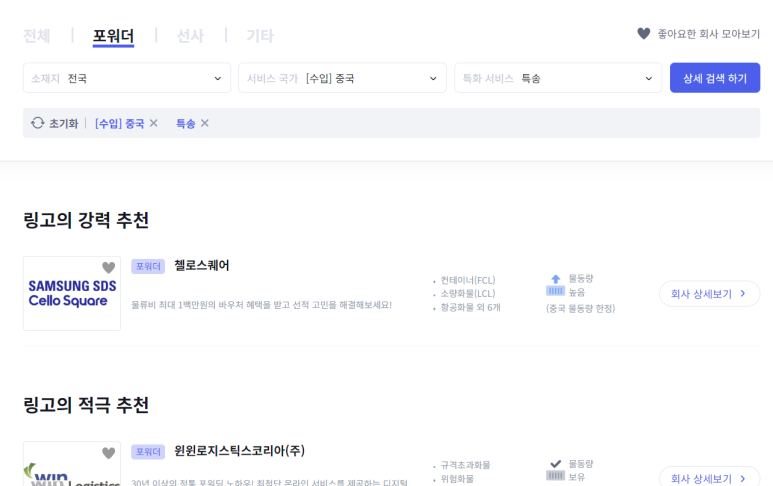Screen dimensions: 773x486
Task: Select the [수입] 중국 filter chip label
Action: tap(119, 123)
